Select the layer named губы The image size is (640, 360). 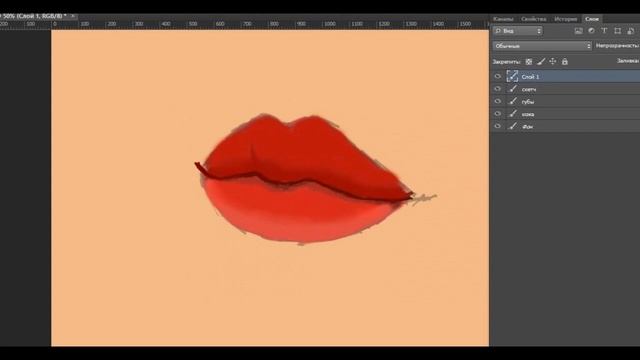point(528,102)
